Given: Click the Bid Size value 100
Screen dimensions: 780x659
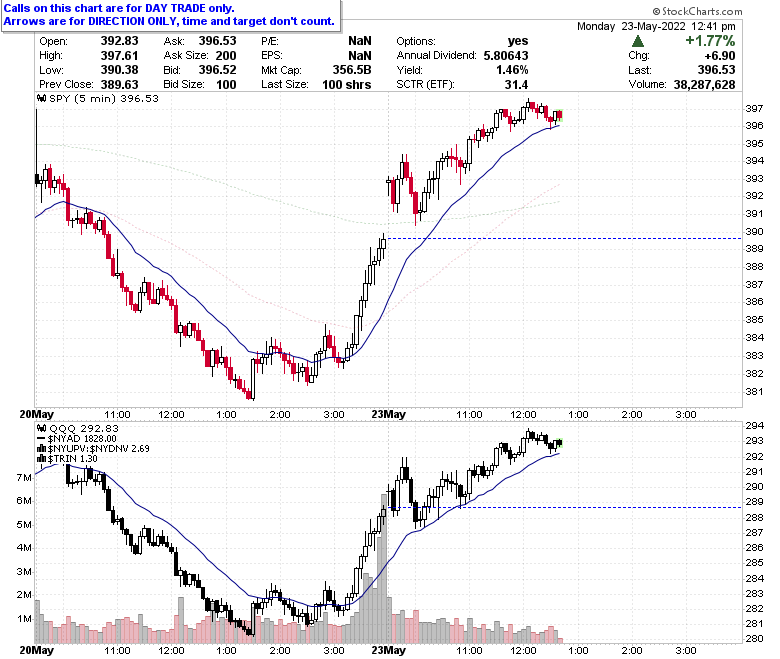Looking at the screenshot, I should pos(226,85).
